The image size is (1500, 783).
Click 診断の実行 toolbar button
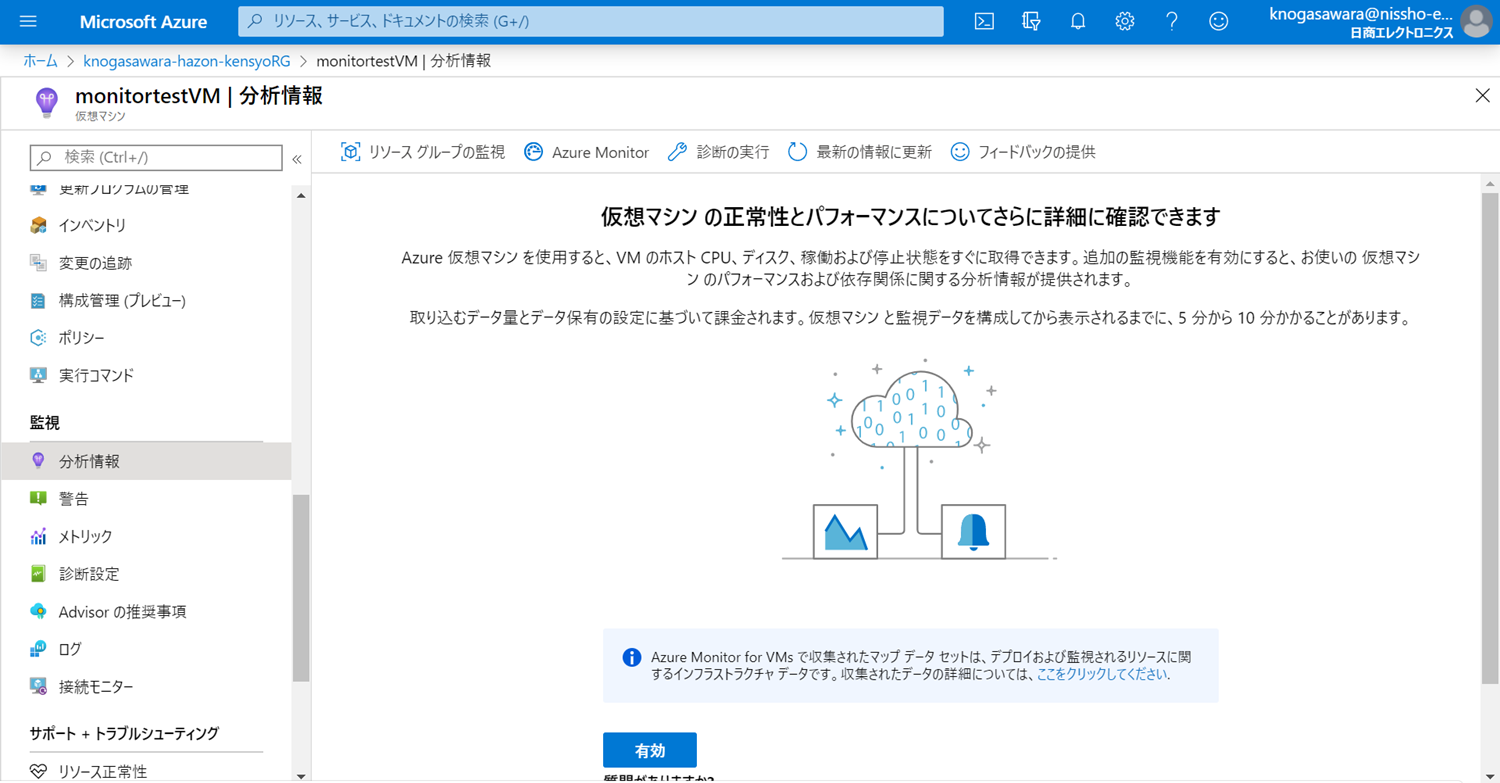pyautogui.click(x=719, y=152)
